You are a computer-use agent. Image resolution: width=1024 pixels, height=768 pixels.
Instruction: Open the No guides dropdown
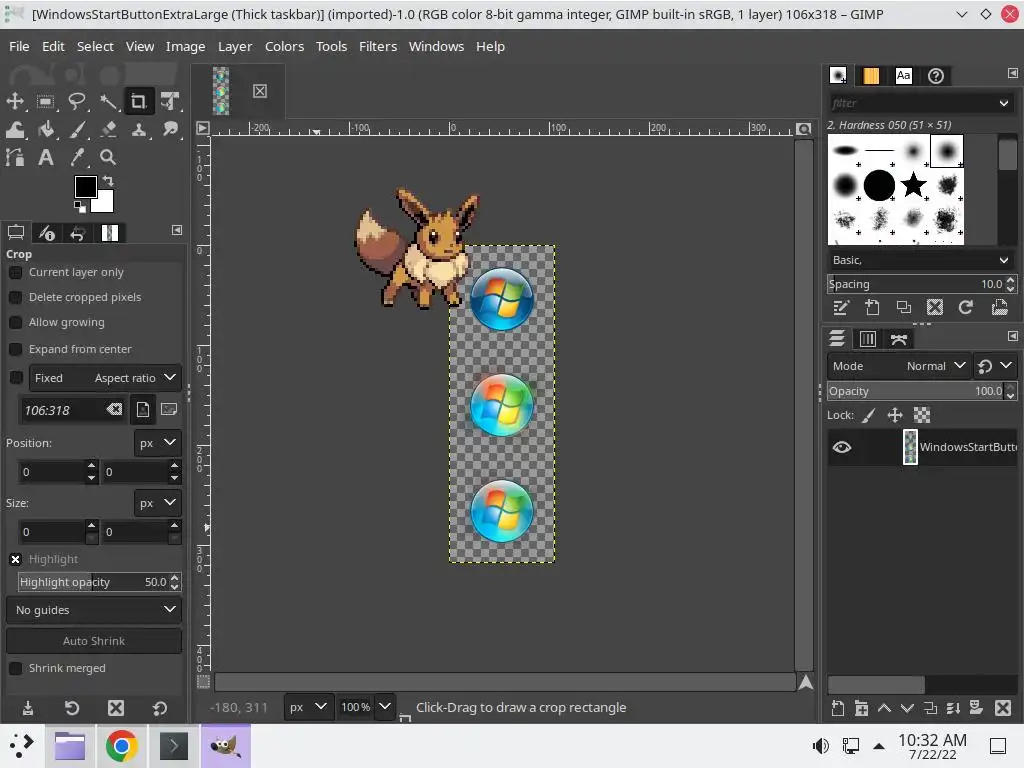pos(94,610)
